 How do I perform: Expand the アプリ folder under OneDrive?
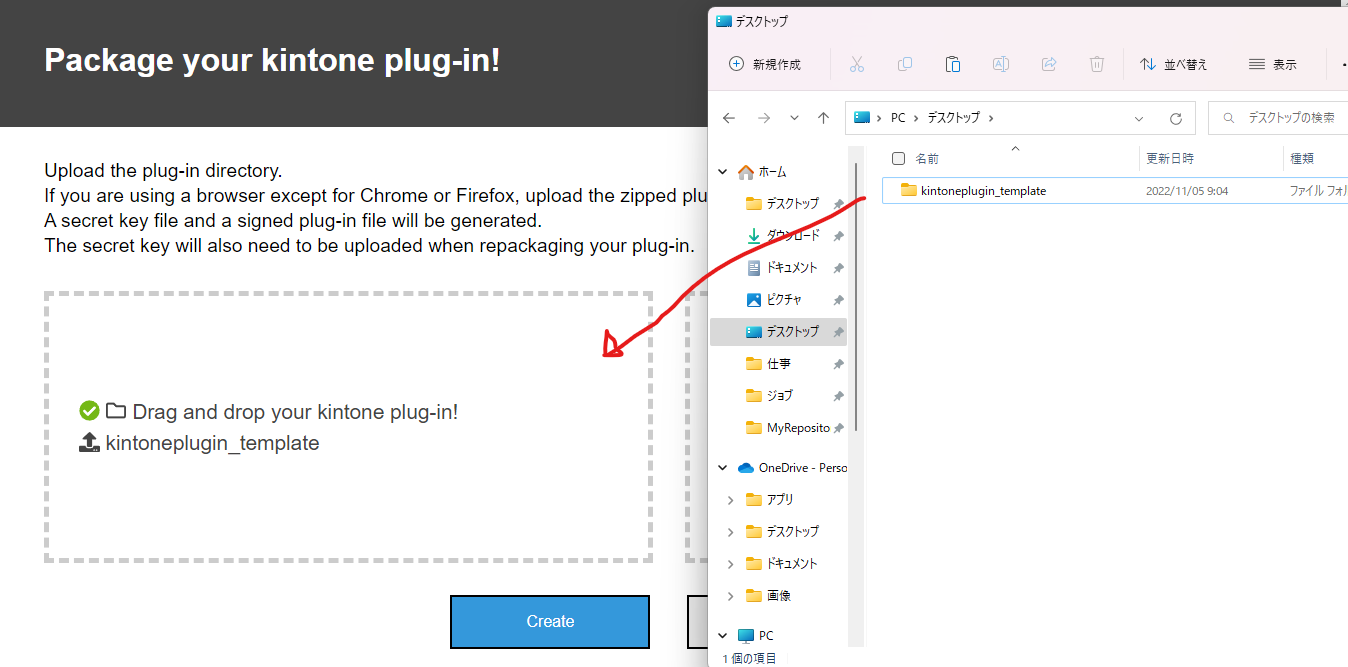(731, 500)
